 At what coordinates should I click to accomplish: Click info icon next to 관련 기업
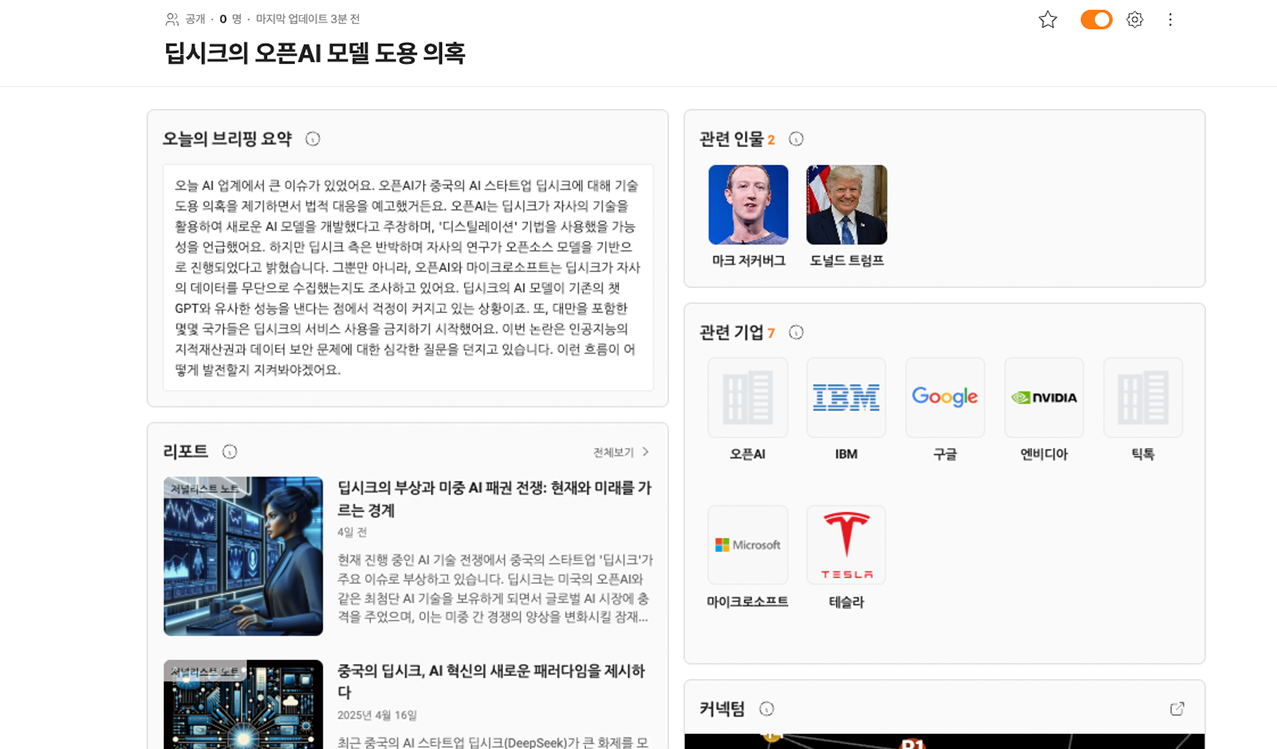[796, 332]
